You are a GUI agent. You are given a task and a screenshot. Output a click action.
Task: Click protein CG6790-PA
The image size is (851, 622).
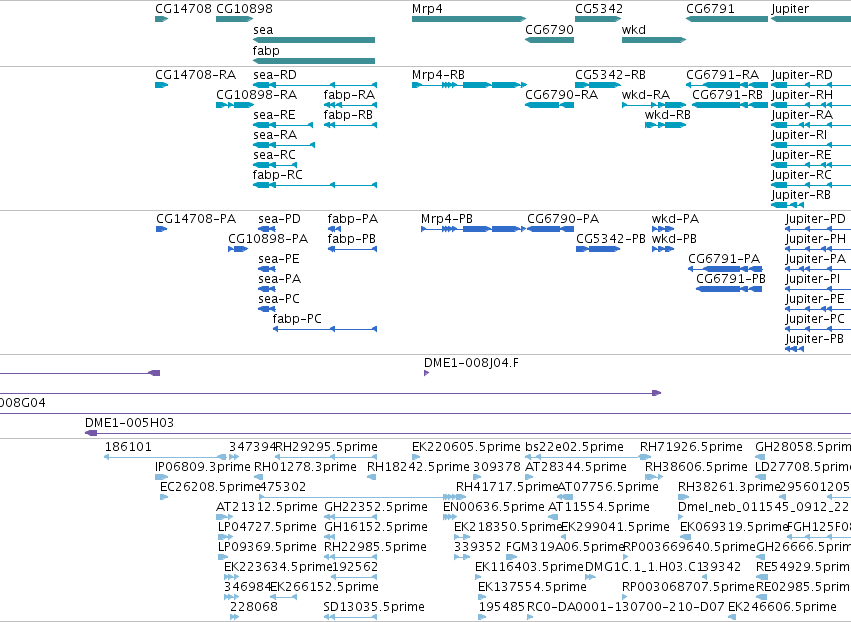[550, 229]
